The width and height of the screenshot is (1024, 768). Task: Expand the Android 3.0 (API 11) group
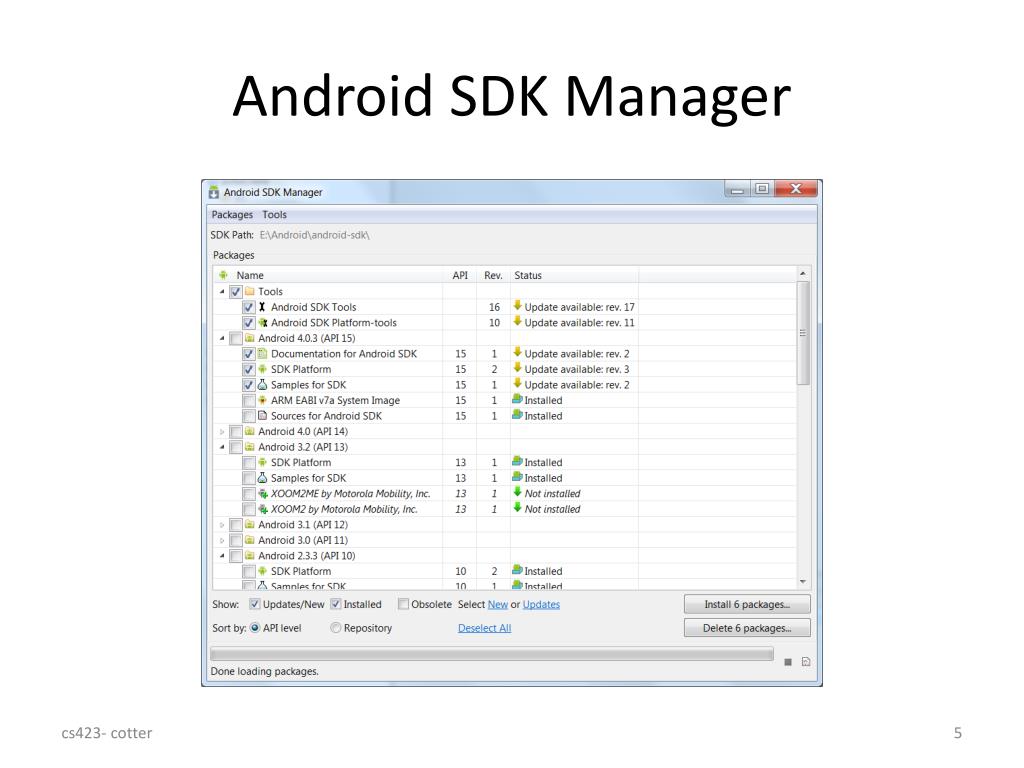[x=222, y=541]
